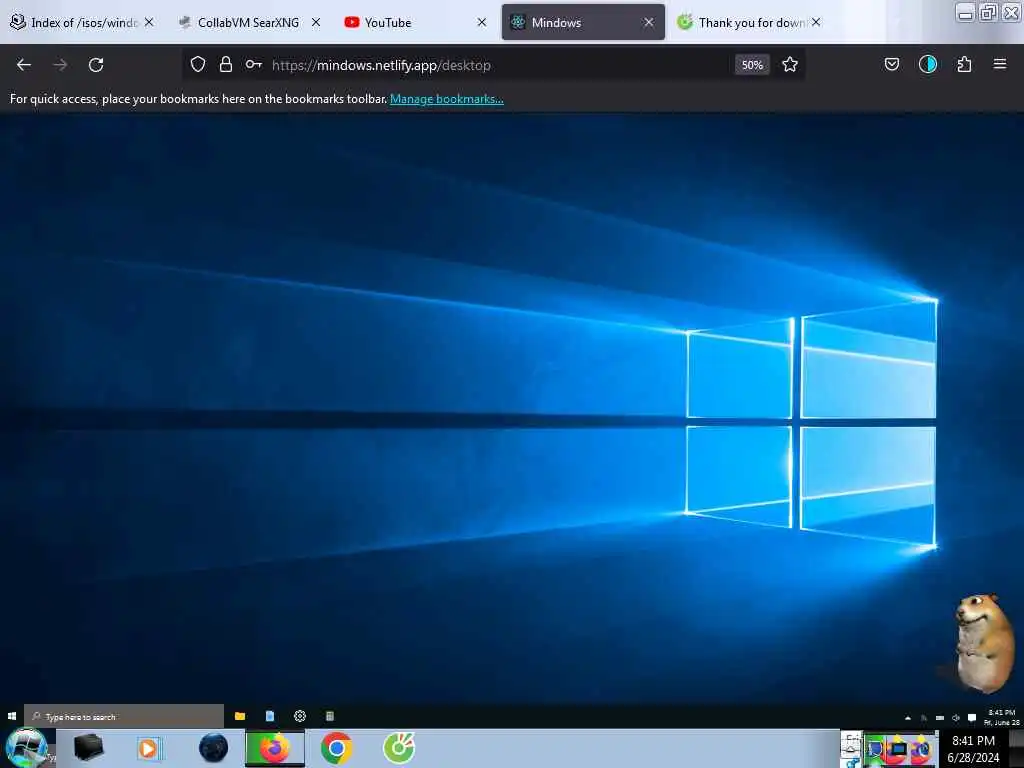Focus the address bar showing mindows.netlify.app/desktop
The width and height of the screenshot is (1024, 768).
(496, 65)
